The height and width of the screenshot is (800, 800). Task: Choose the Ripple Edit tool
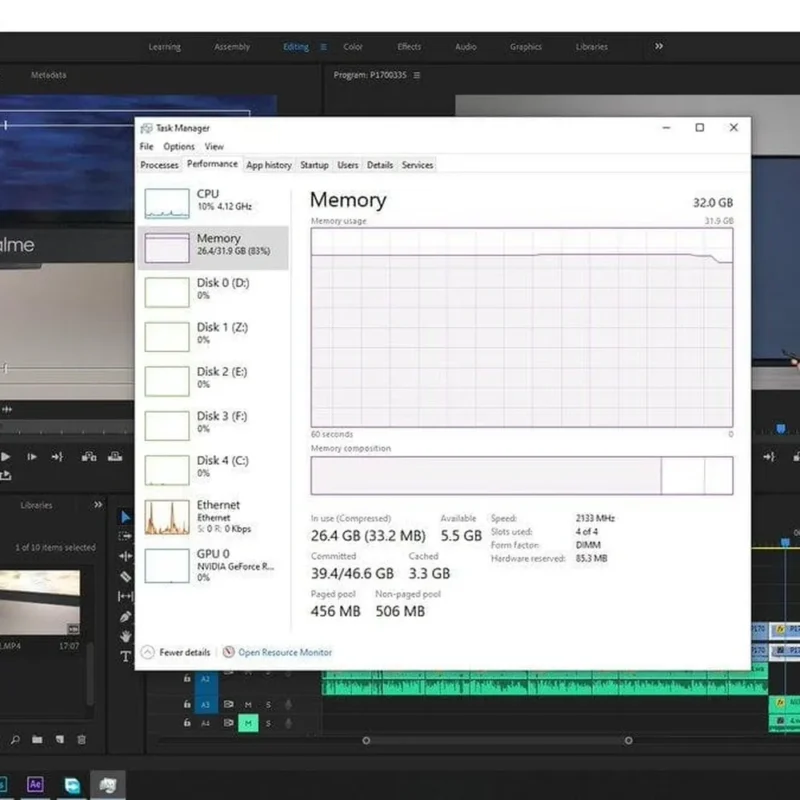click(126, 556)
